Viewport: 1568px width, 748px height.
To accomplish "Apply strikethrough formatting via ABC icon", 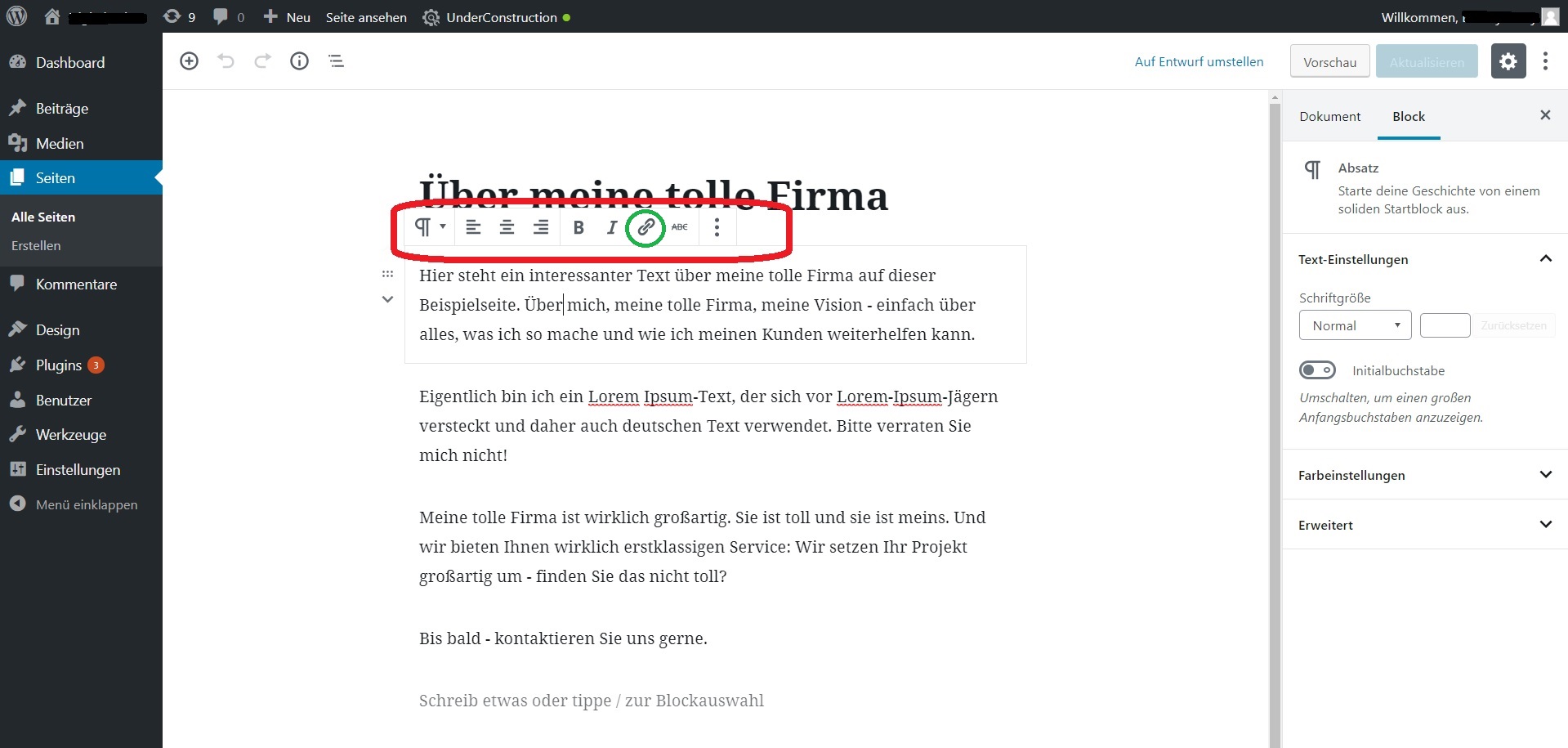I will coord(680,227).
